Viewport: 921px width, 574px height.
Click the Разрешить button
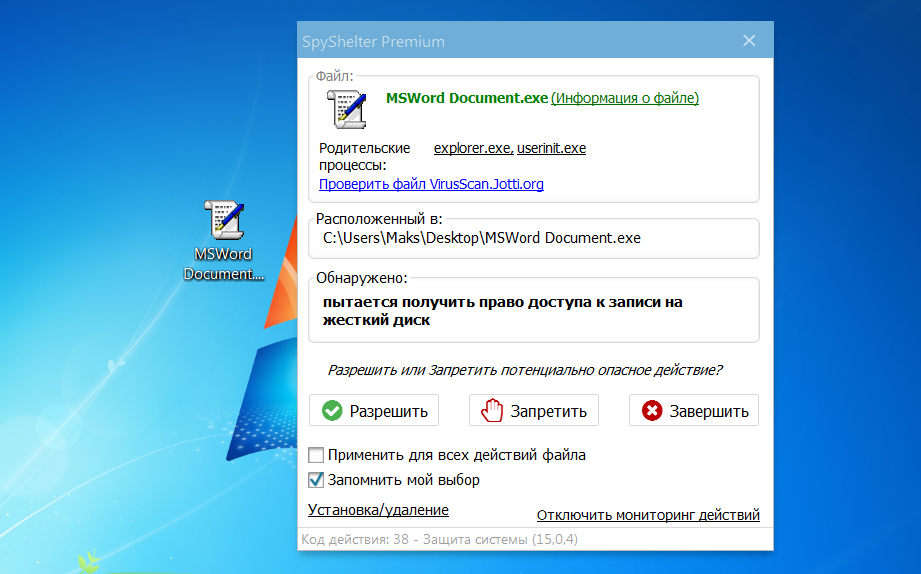pos(374,410)
